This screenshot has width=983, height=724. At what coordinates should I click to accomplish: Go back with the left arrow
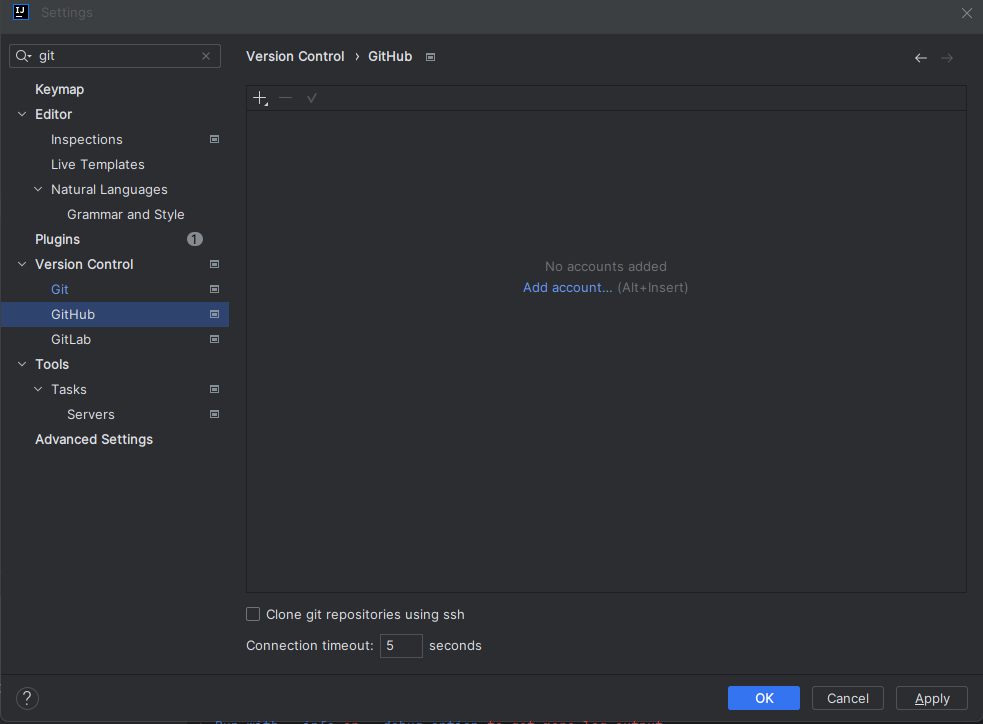[920, 58]
